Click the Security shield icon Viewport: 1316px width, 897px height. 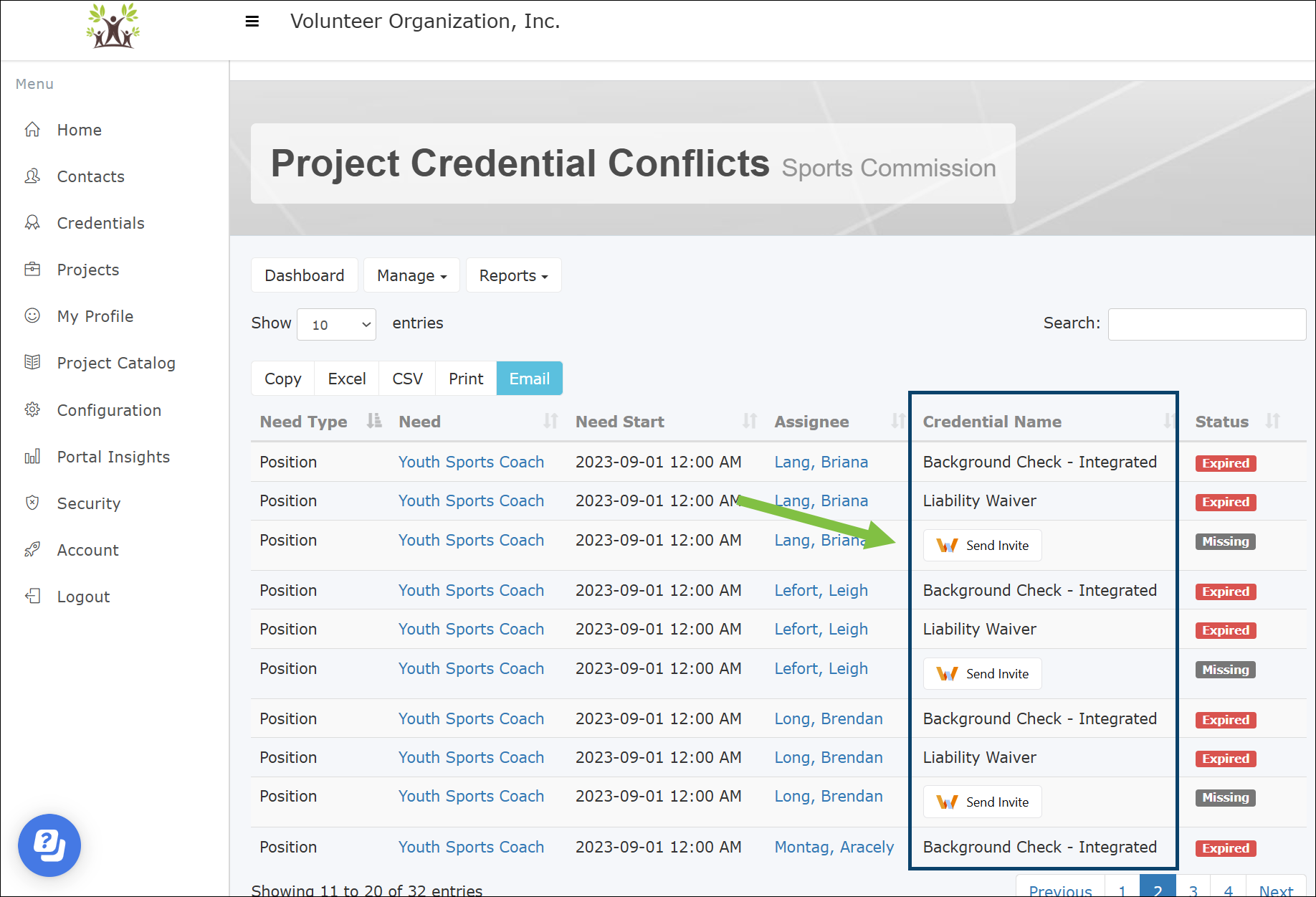32,503
